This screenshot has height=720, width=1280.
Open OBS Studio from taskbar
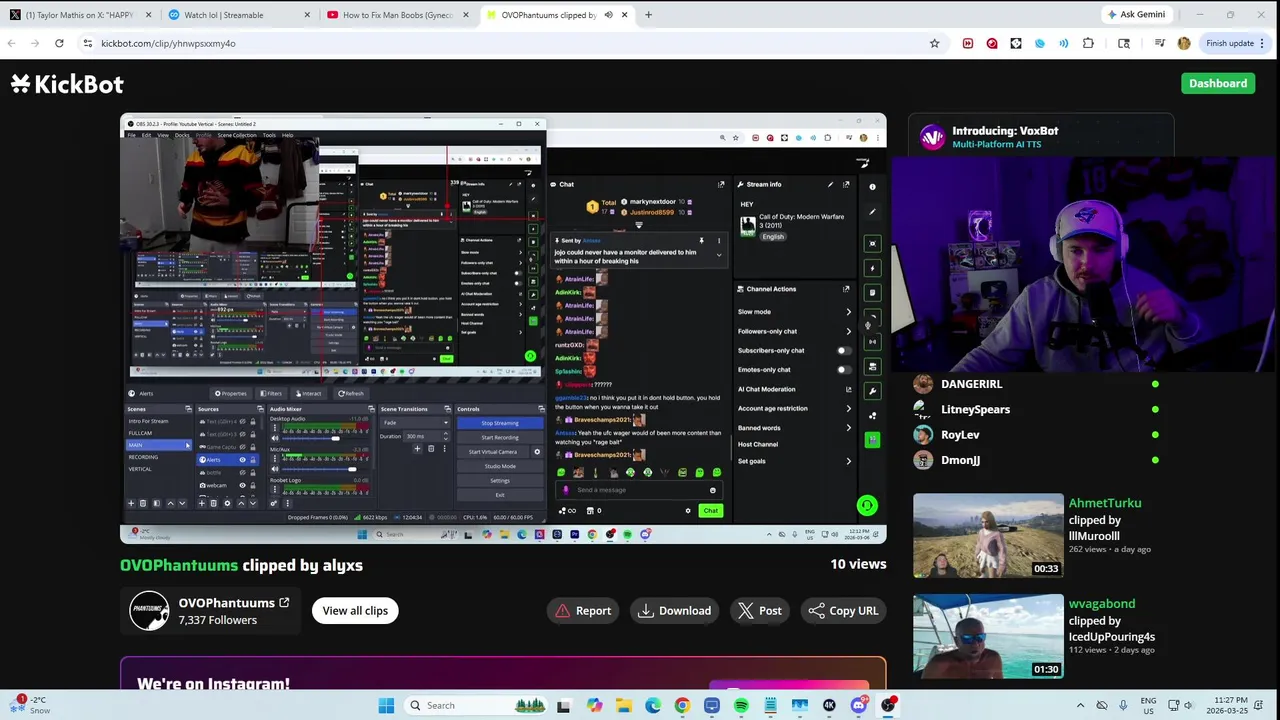coord(888,706)
